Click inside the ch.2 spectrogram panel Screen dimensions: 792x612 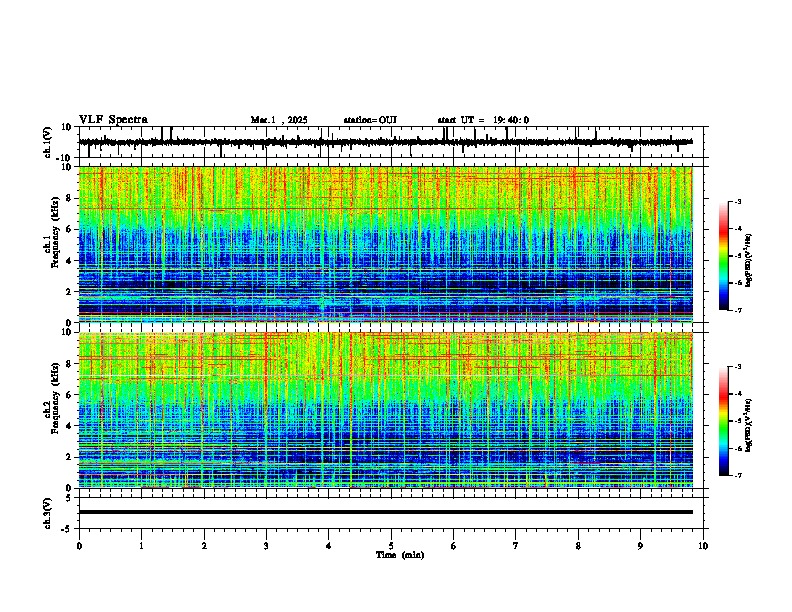coord(386,410)
